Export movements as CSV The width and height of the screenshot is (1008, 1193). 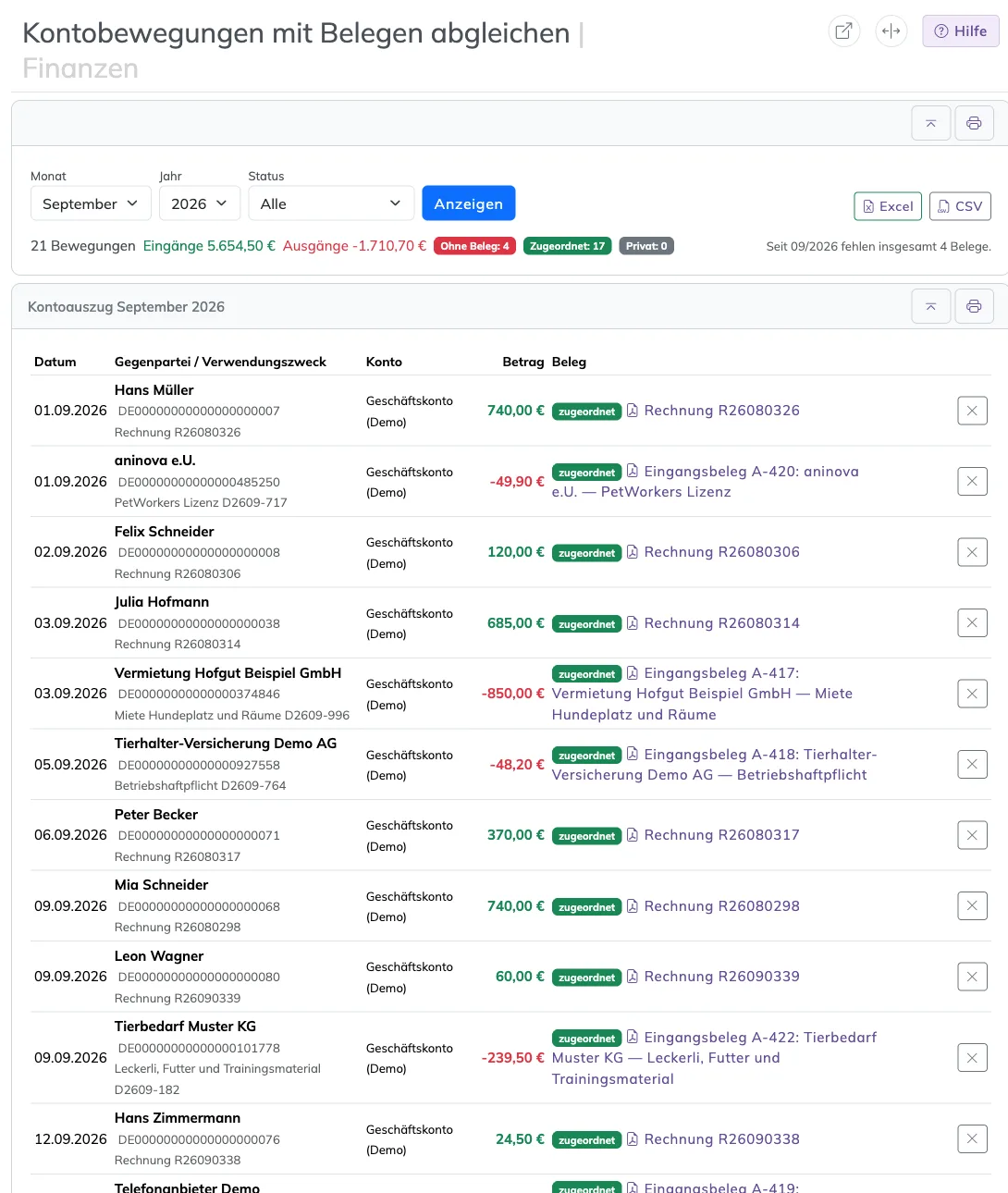pos(960,206)
